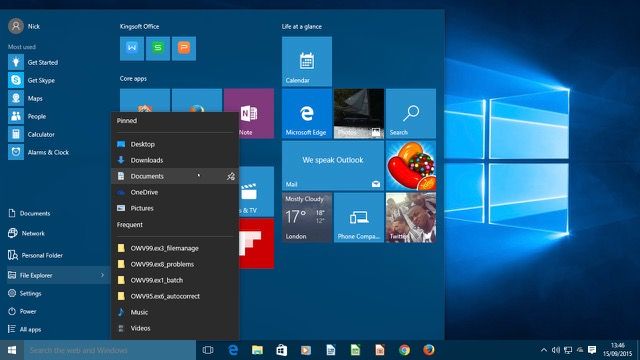Screen dimensions: 640x360
Task: Open Personal Folder from Start menu
Action: (x=36, y=255)
